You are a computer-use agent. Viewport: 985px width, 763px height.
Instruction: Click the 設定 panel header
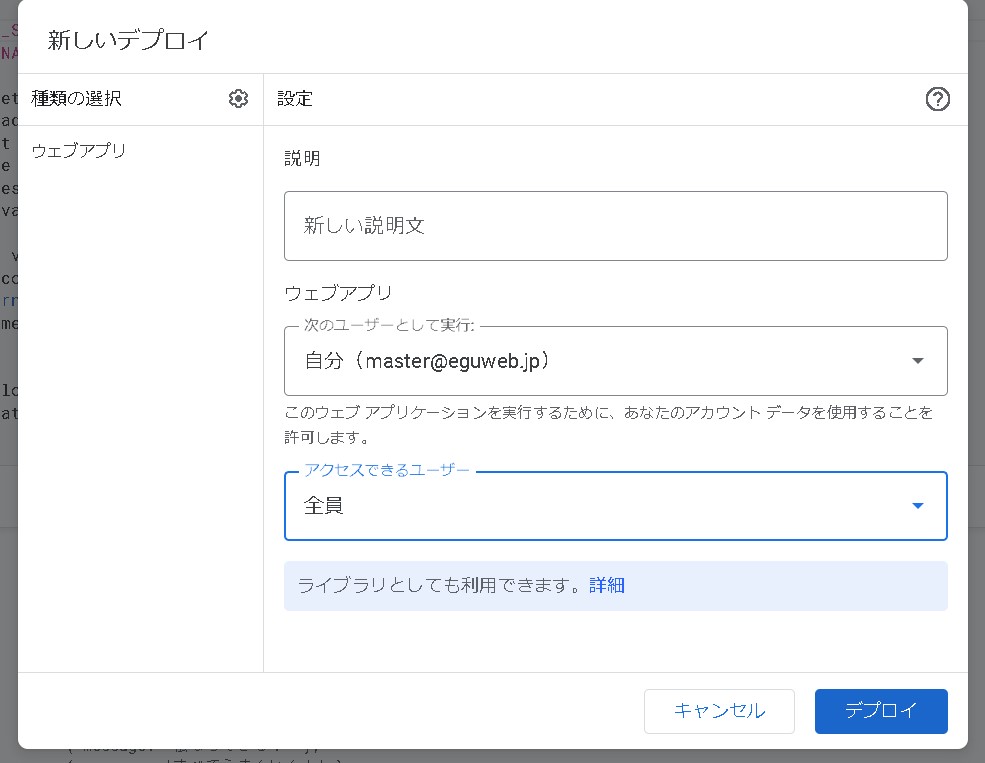[295, 99]
